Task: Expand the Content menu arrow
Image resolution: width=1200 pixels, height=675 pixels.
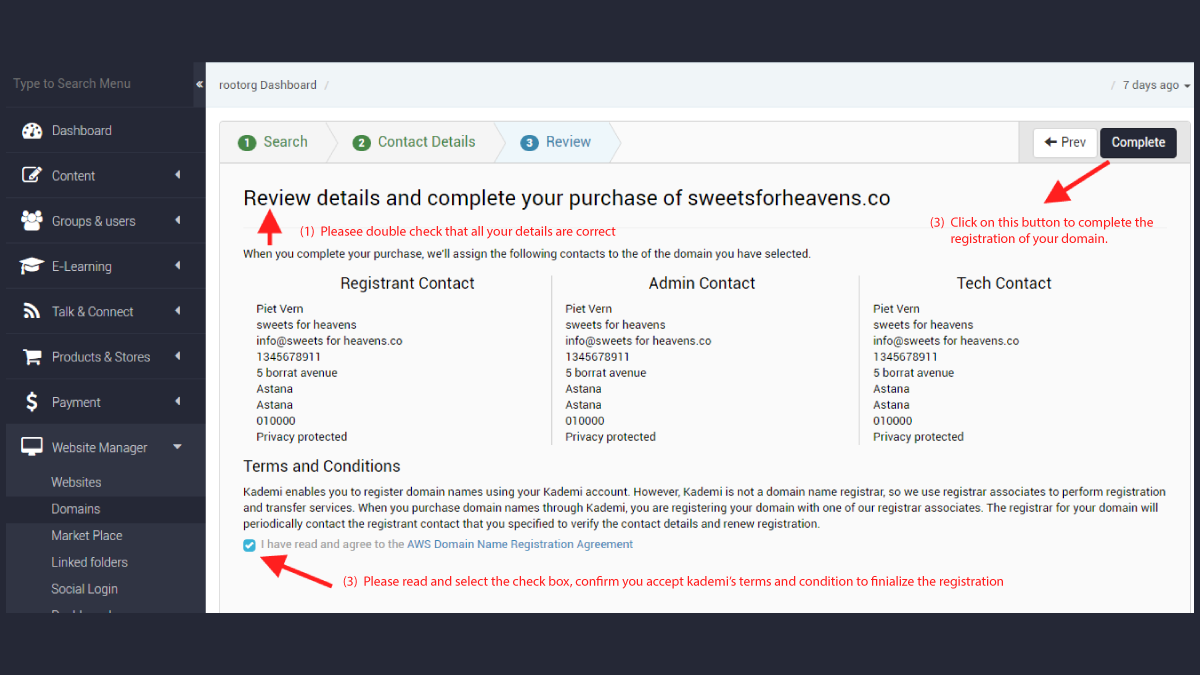Action: pos(178,175)
